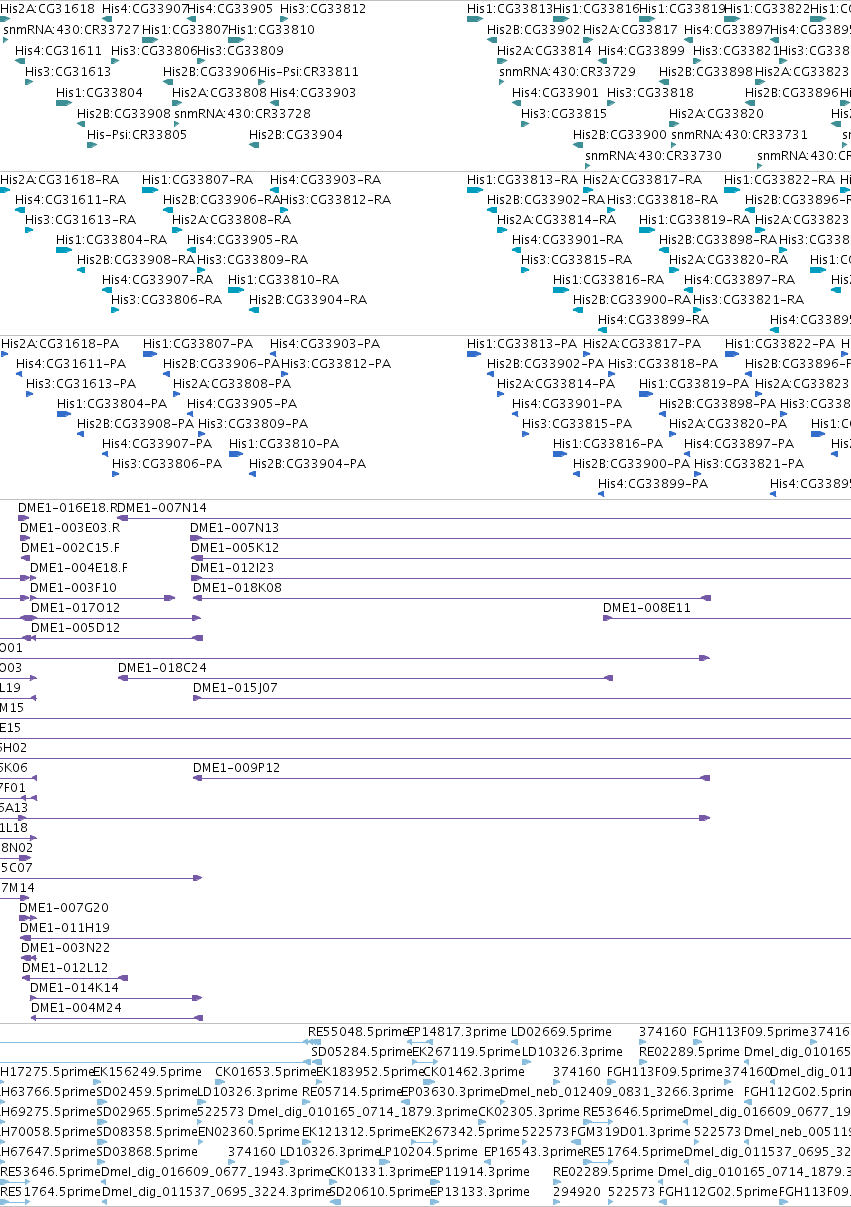
Task: Click the His2B:CG33904 gene label
Action: [296, 135]
